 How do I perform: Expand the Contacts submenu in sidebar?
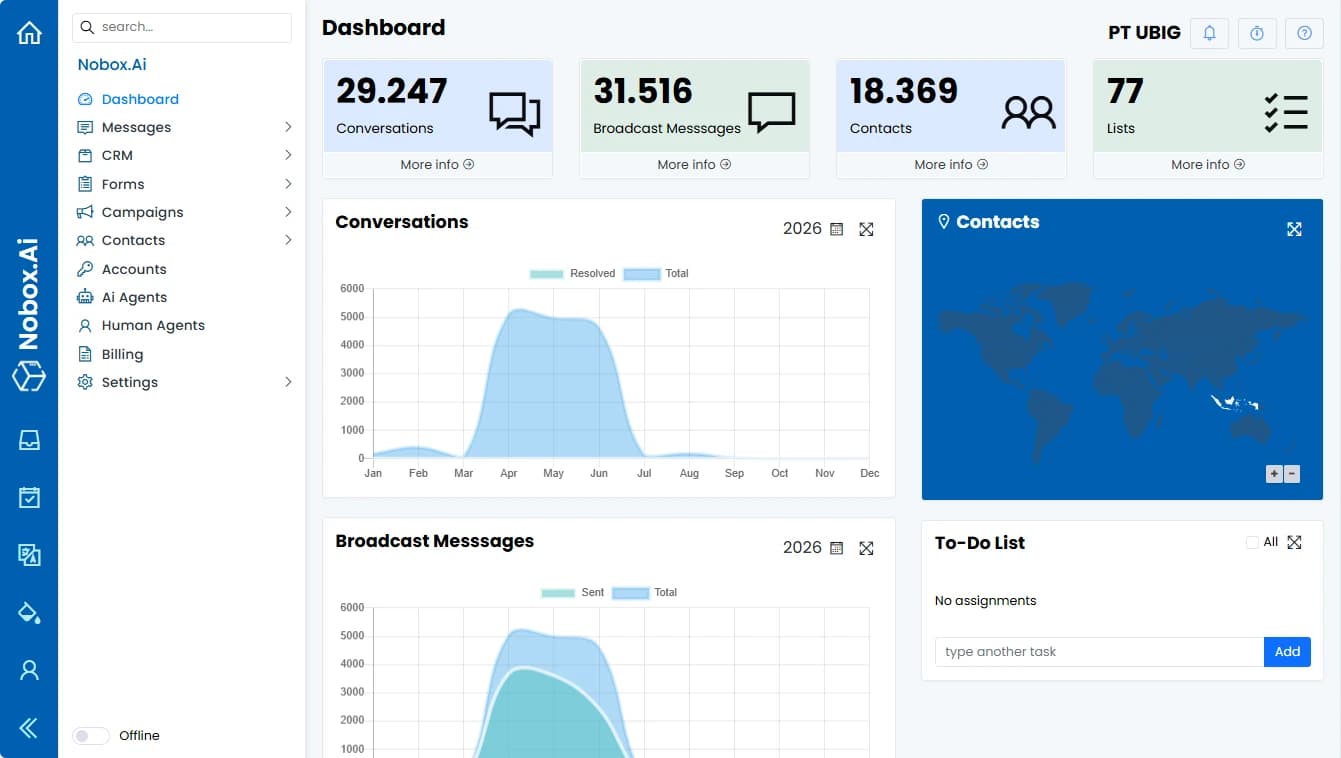point(288,240)
